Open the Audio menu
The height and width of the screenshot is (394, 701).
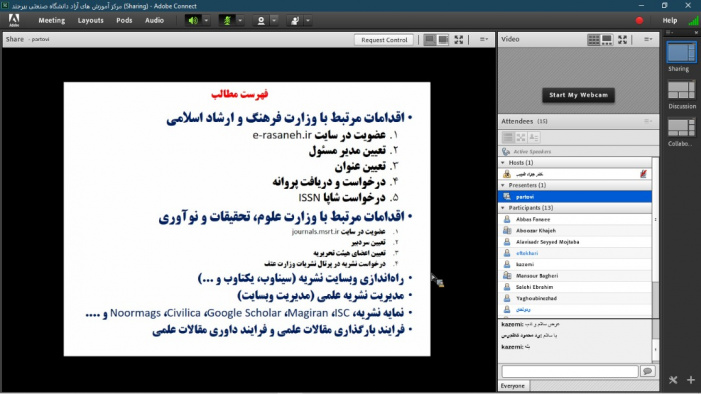click(154, 21)
